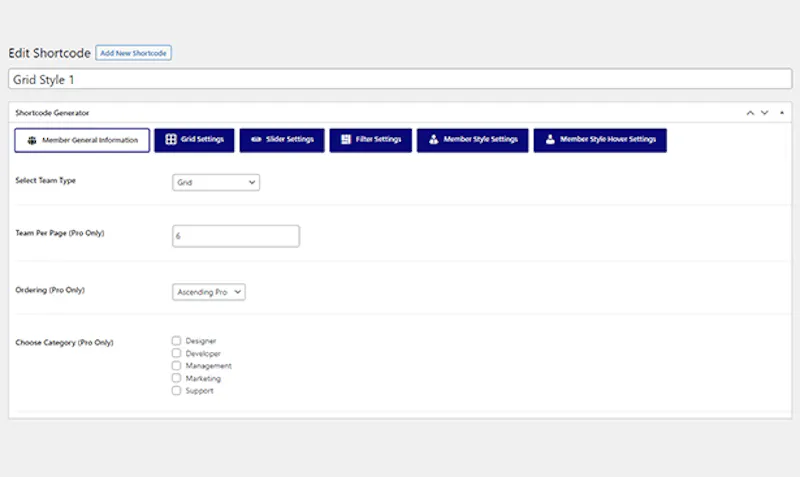Collapse the Shortcode Generator panel via triangle toggle

(782, 113)
